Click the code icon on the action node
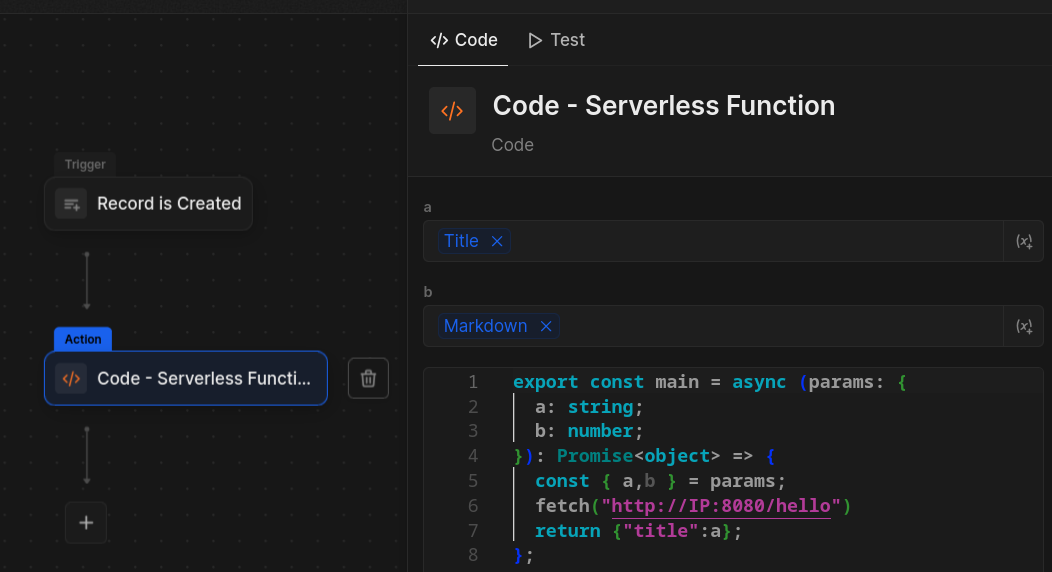 click(71, 379)
